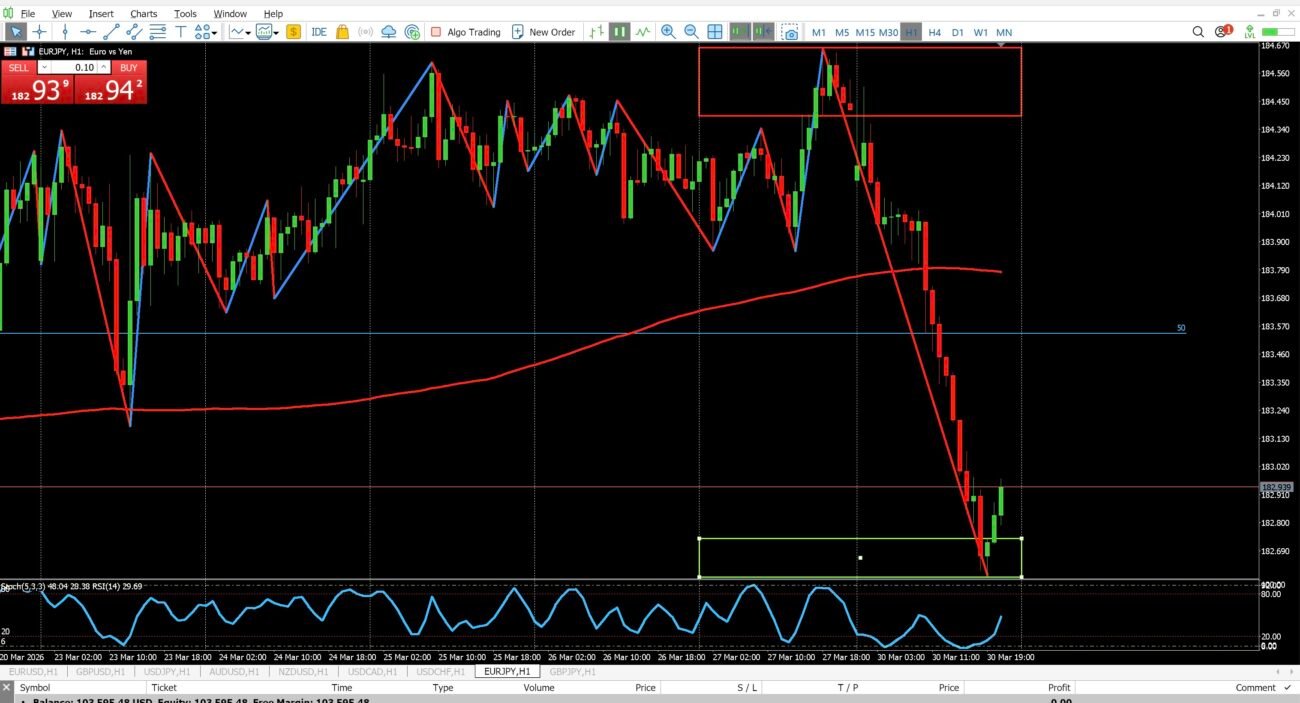The width and height of the screenshot is (1300, 703).
Task: Select the H4 timeframe
Action: [934, 32]
